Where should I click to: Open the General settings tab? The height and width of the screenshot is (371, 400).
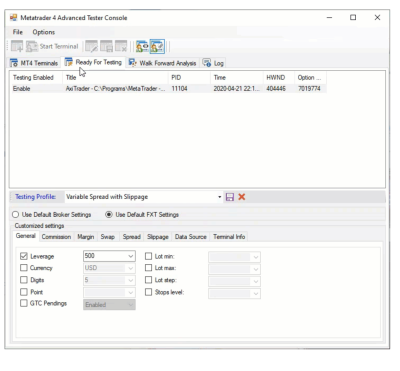point(26,236)
